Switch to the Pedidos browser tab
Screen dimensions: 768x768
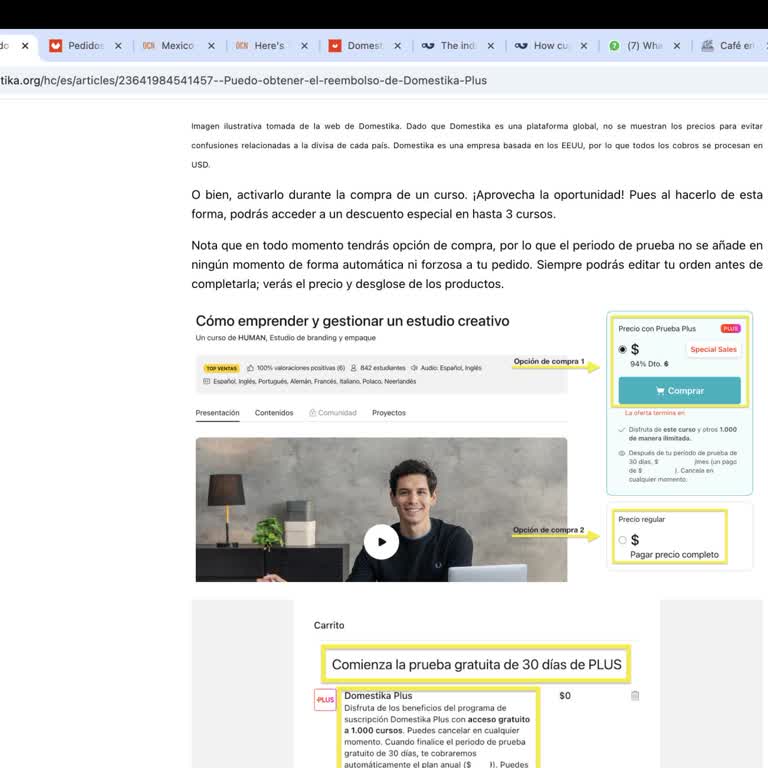tap(86, 46)
